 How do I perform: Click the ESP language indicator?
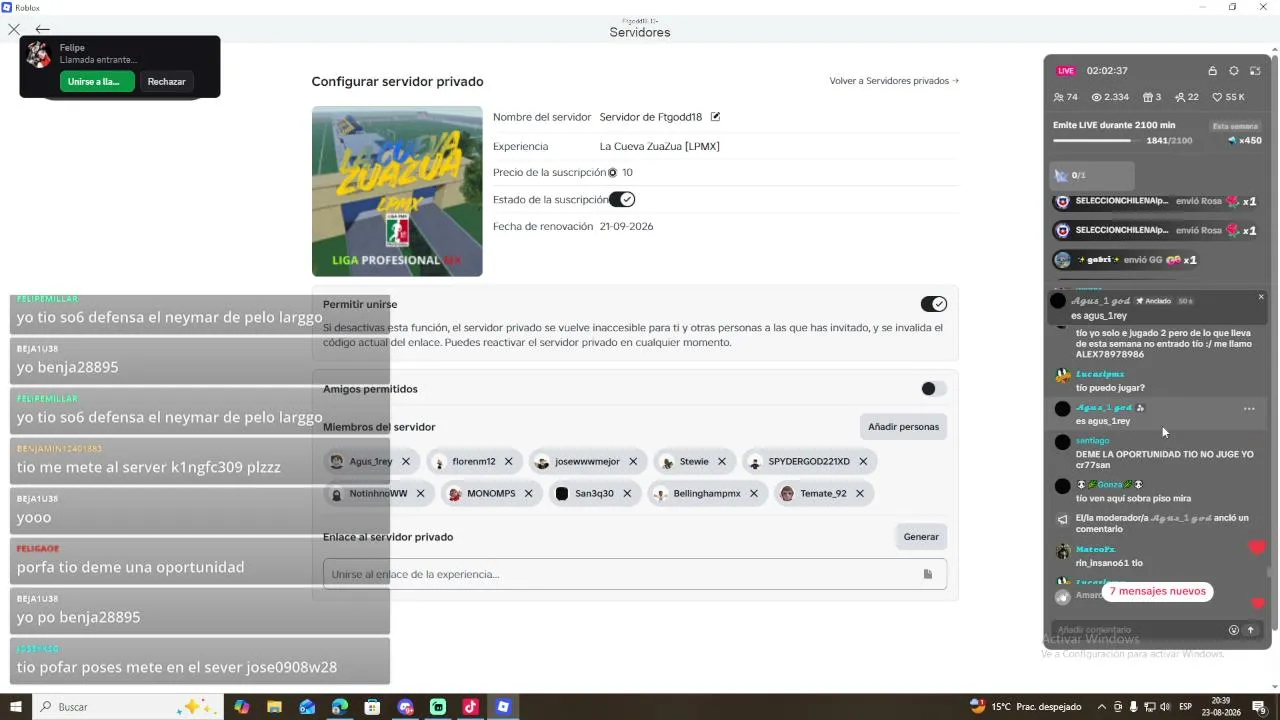tap(1185, 707)
